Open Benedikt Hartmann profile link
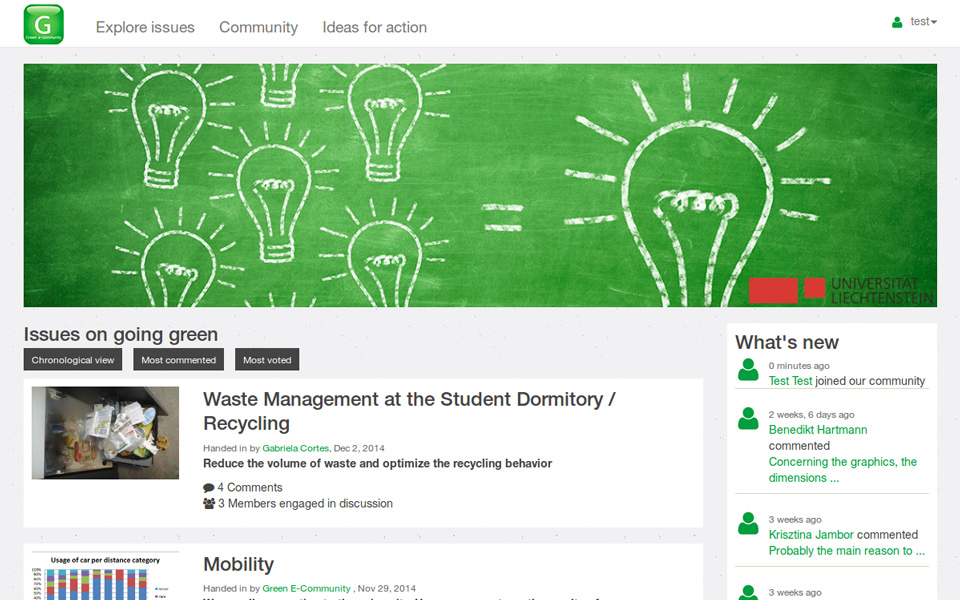Viewport: 960px width, 600px height. (818, 430)
